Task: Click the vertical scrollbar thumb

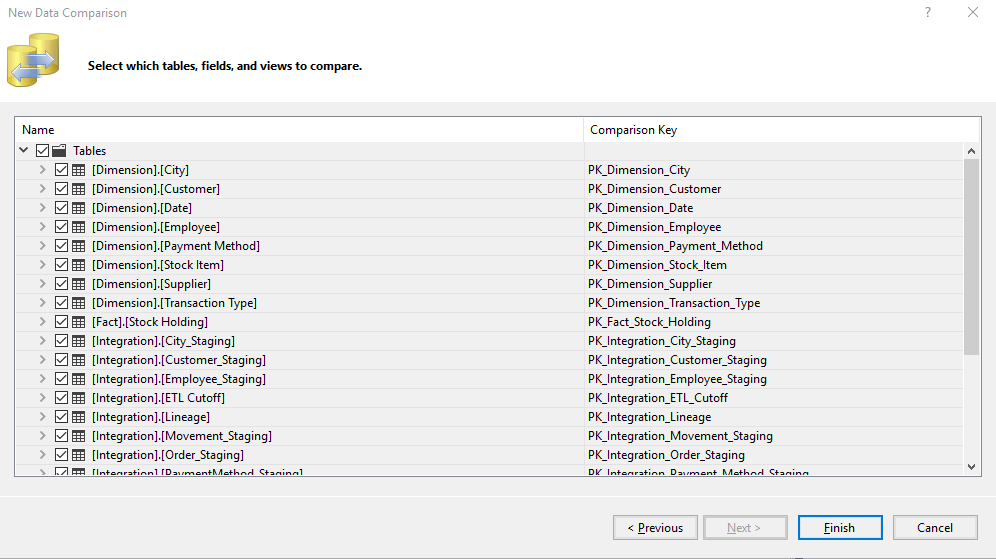Action: pos(971,257)
